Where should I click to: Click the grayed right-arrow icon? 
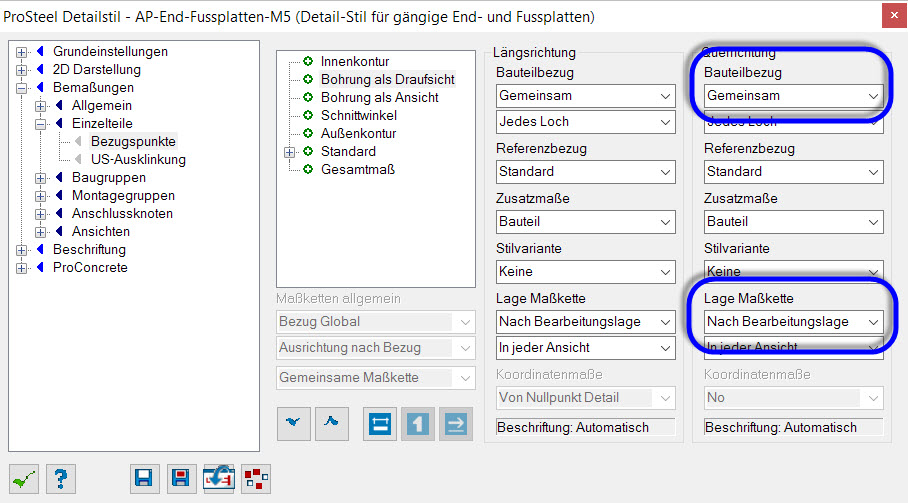[456, 424]
